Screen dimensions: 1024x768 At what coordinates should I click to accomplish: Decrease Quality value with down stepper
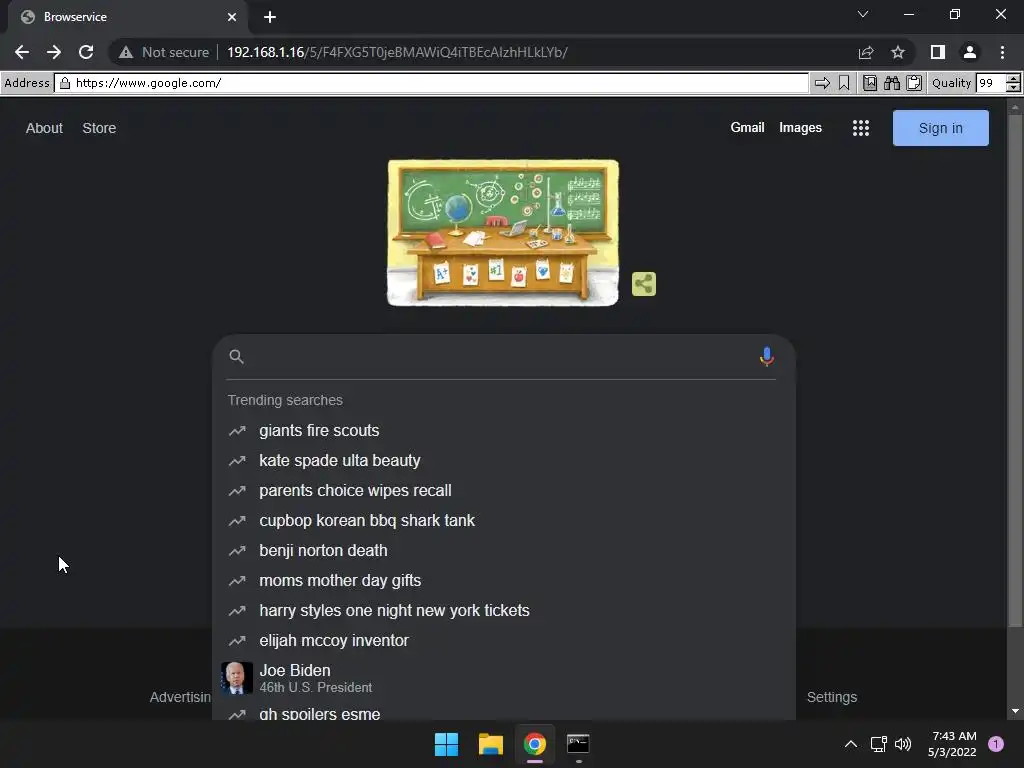pyautogui.click(x=1013, y=88)
